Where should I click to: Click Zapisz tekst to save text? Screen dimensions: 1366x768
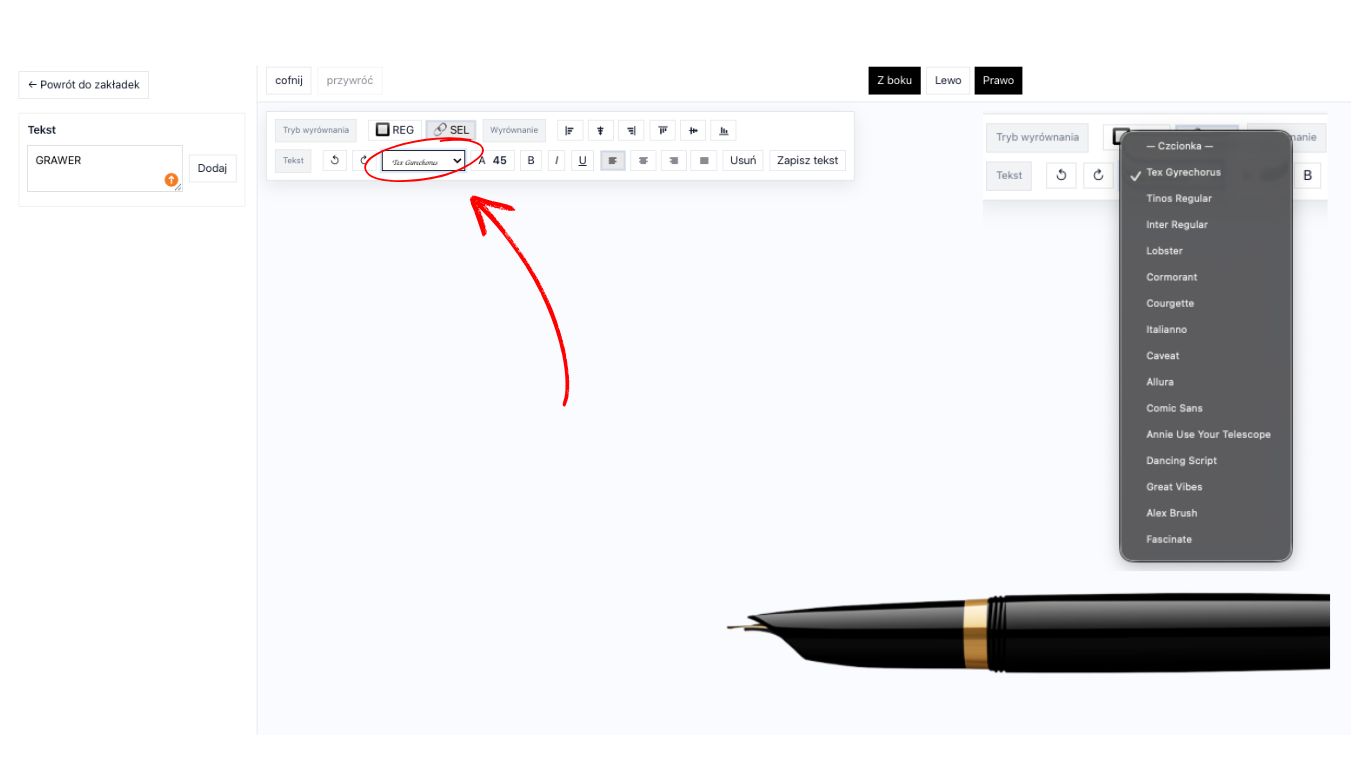pyautogui.click(x=807, y=160)
